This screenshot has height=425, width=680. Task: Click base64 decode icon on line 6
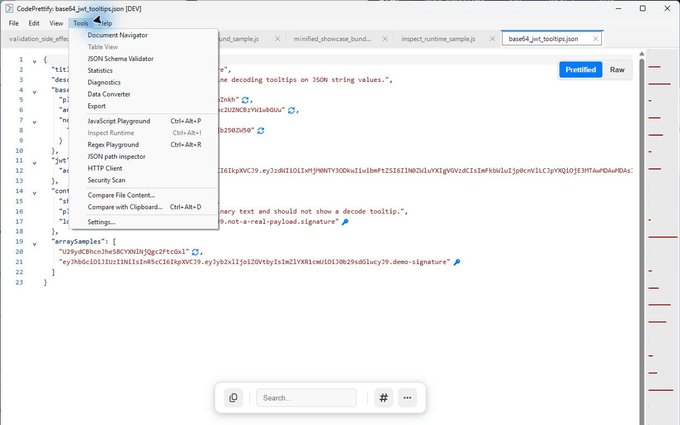pos(291,110)
